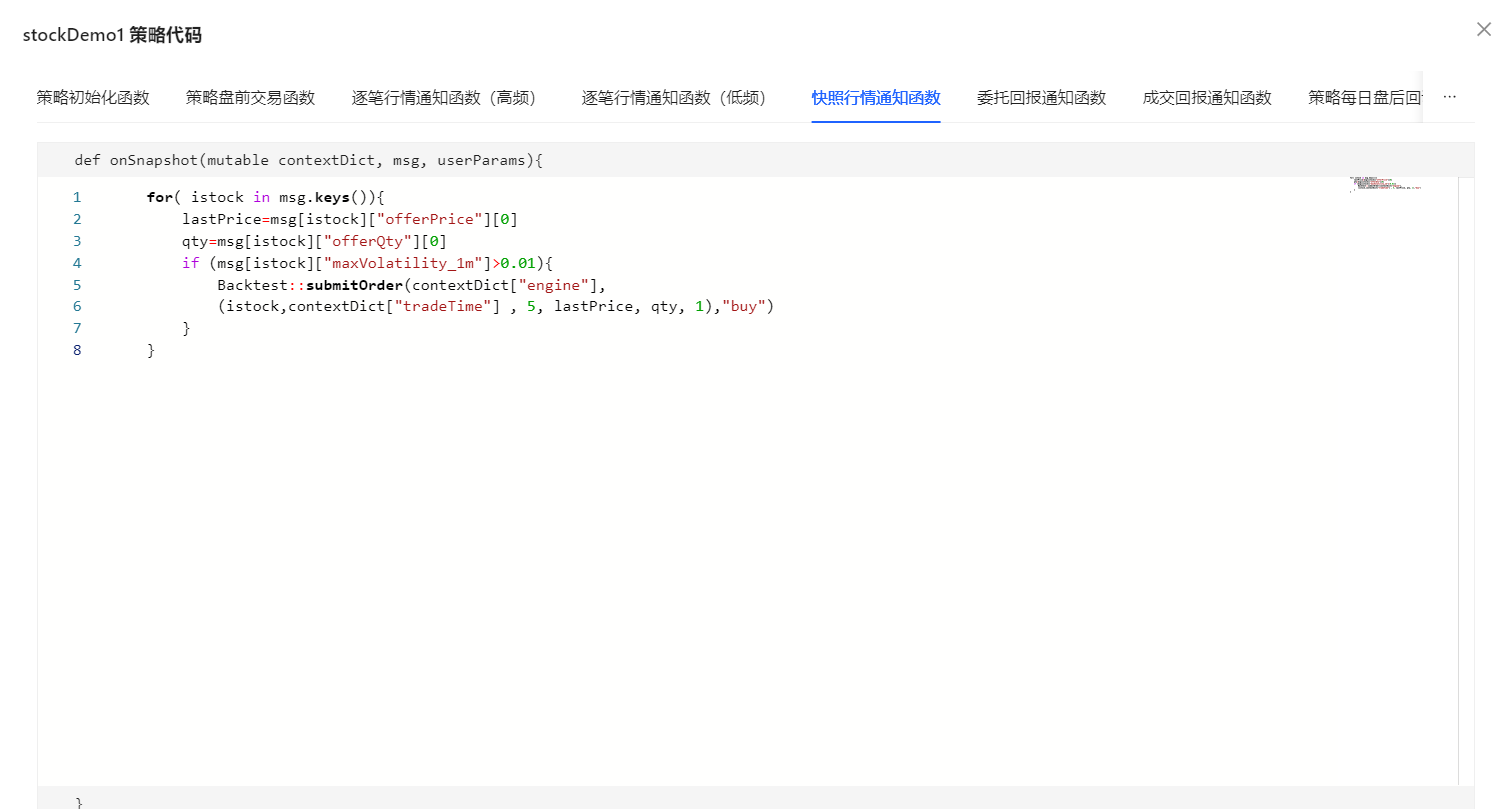The width and height of the screenshot is (1511, 809).
Task: Click line number 1 in the gutter
Action: click(x=77, y=197)
